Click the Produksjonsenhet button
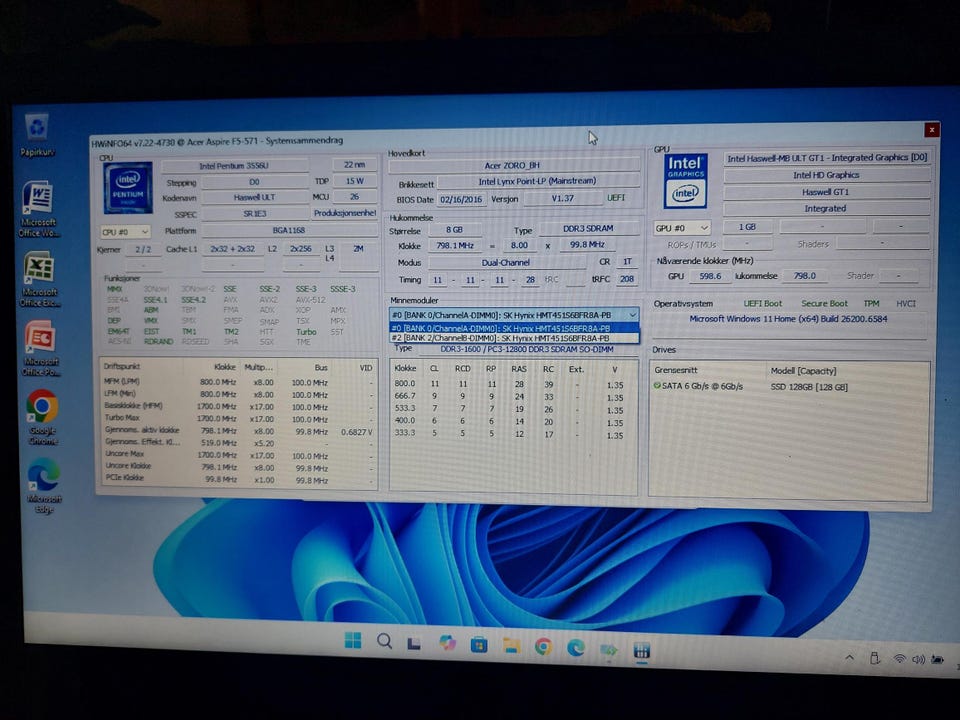 [345, 213]
